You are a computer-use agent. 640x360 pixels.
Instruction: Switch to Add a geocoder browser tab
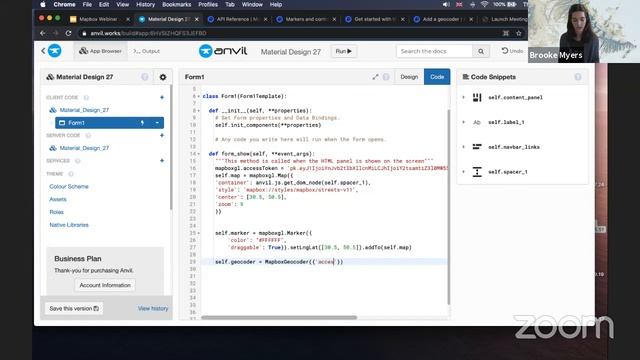(443, 19)
